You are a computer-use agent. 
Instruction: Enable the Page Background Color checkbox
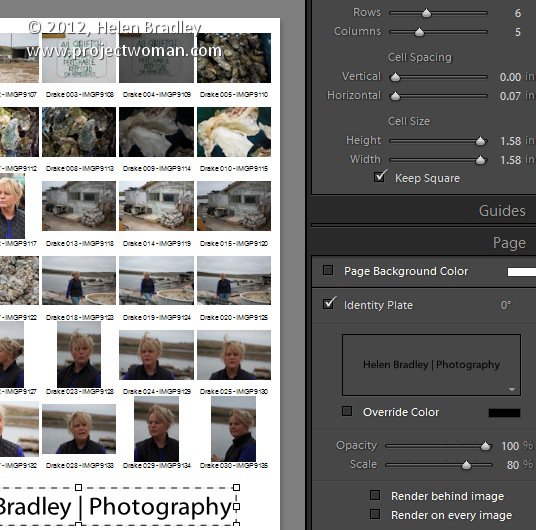(328, 270)
